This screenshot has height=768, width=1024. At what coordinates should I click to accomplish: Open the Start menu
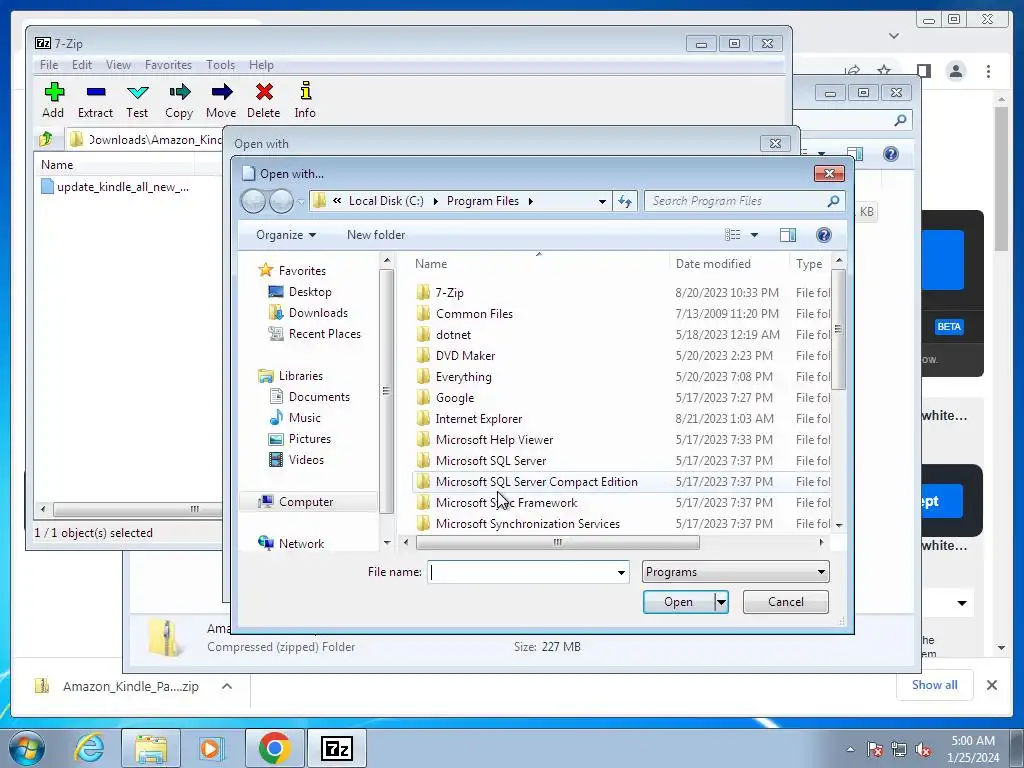pyautogui.click(x=25, y=748)
